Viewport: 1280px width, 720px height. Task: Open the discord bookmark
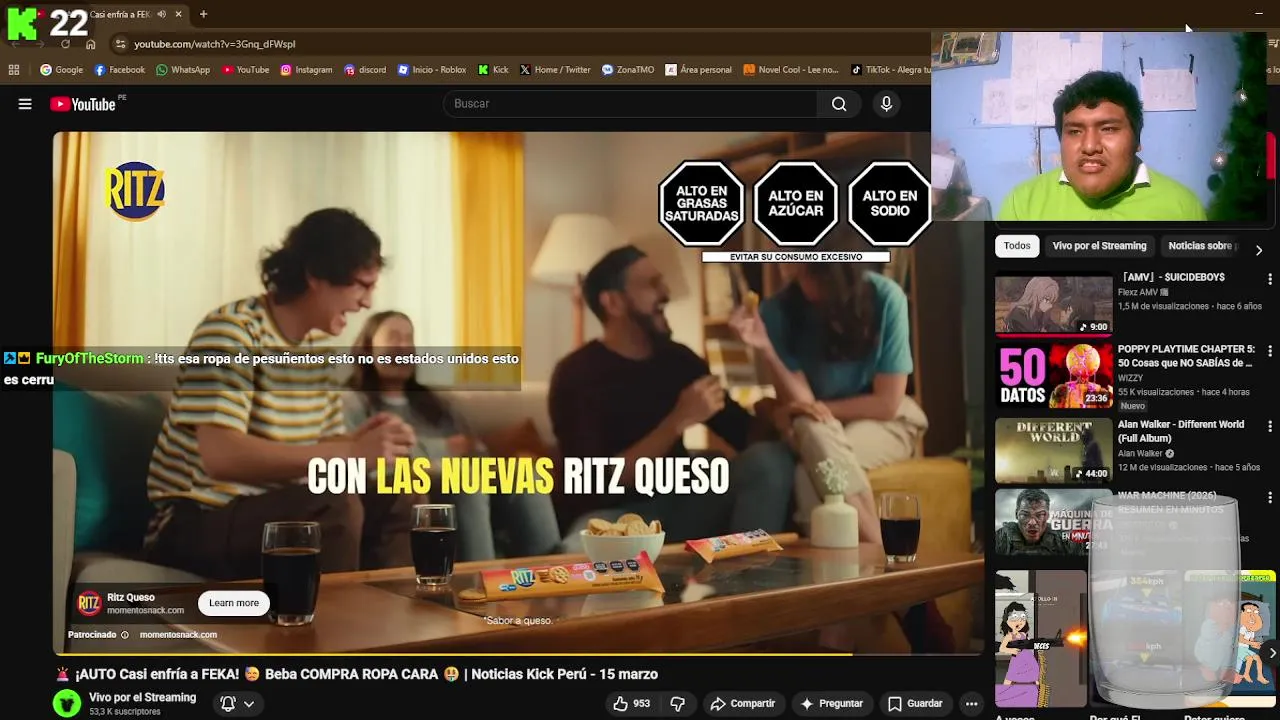pyautogui.click(x=365, y=70)
